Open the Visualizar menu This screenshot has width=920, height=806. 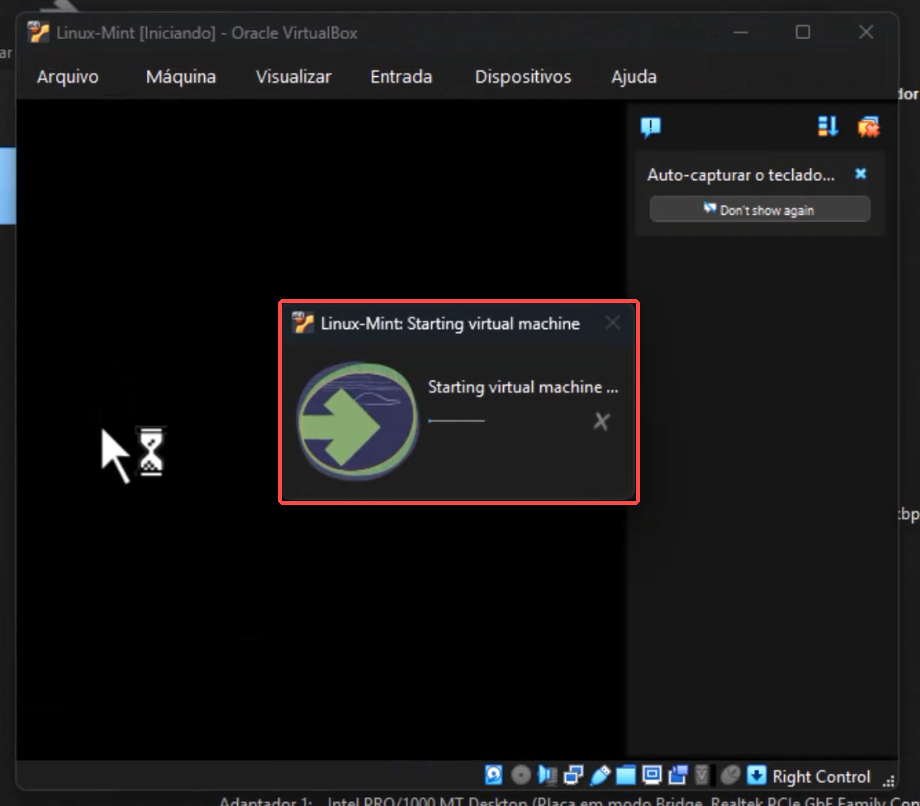[293, 77]
